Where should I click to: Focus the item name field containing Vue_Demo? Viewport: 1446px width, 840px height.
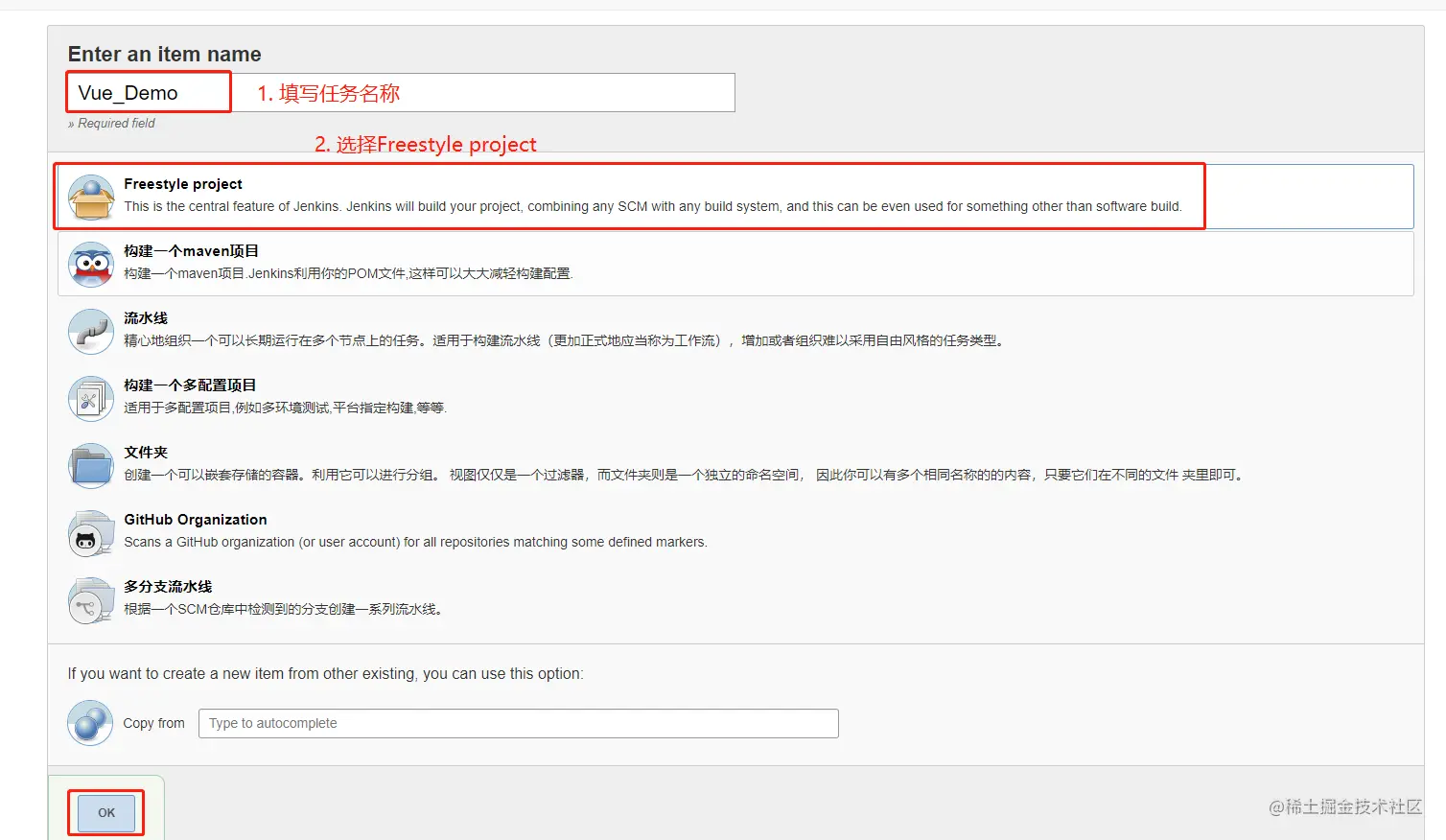401,93
